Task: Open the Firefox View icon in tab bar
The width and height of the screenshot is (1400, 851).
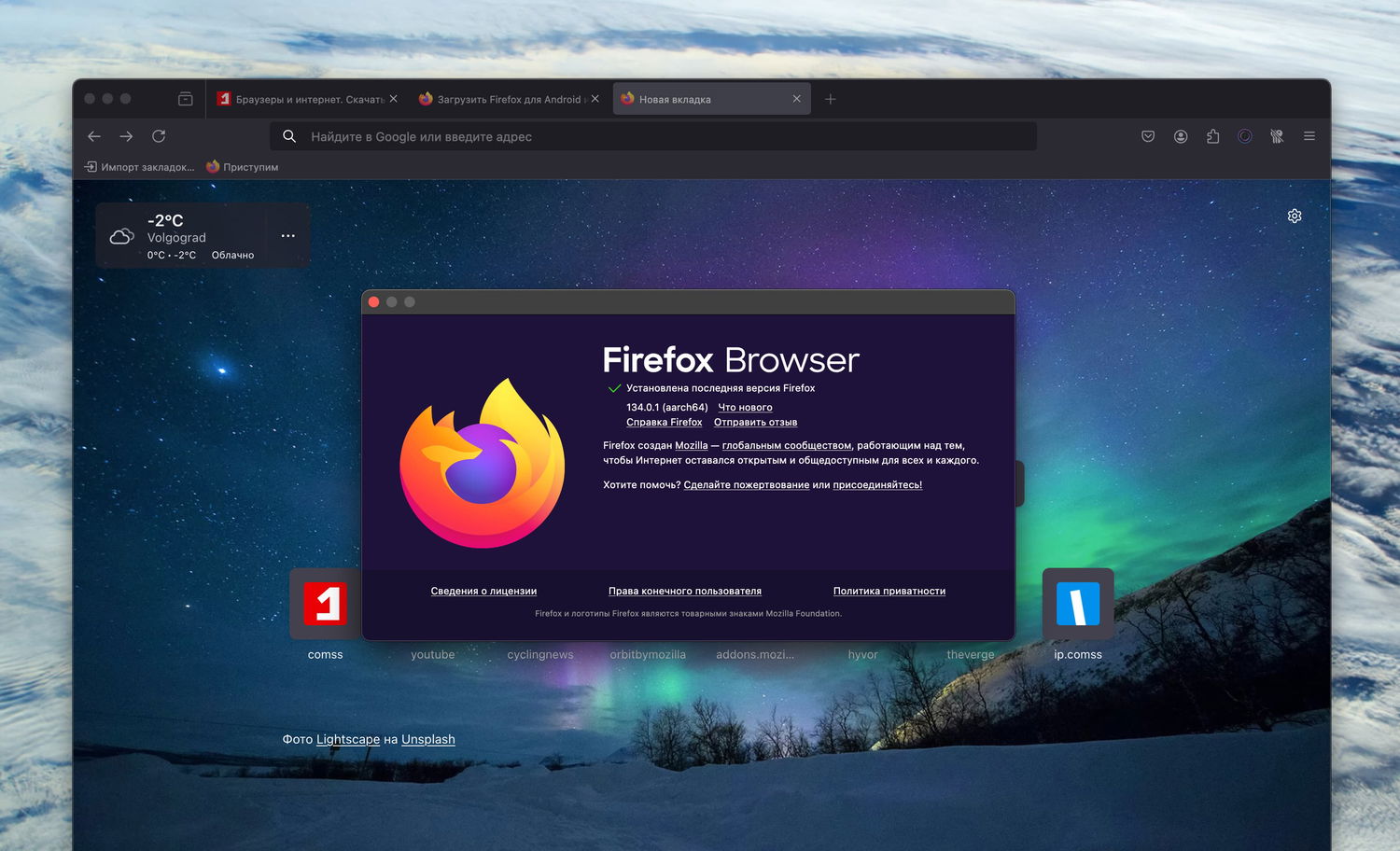Action: click(x=186, y=99)
